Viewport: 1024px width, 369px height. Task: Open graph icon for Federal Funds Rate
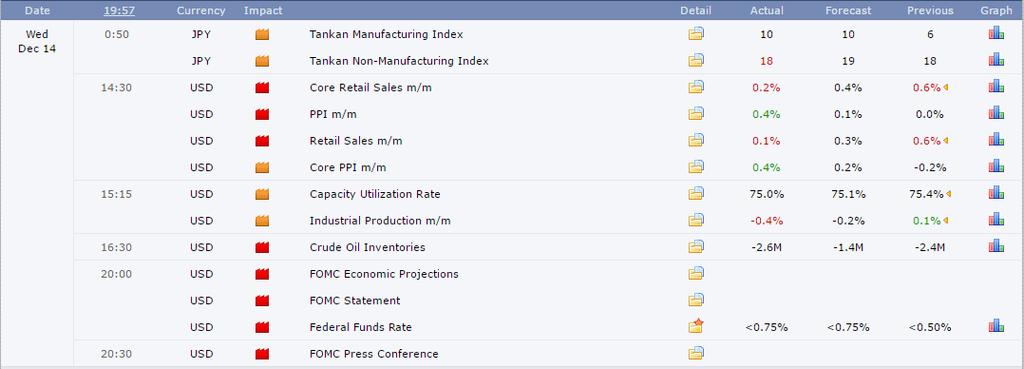(x=995, y=326)
